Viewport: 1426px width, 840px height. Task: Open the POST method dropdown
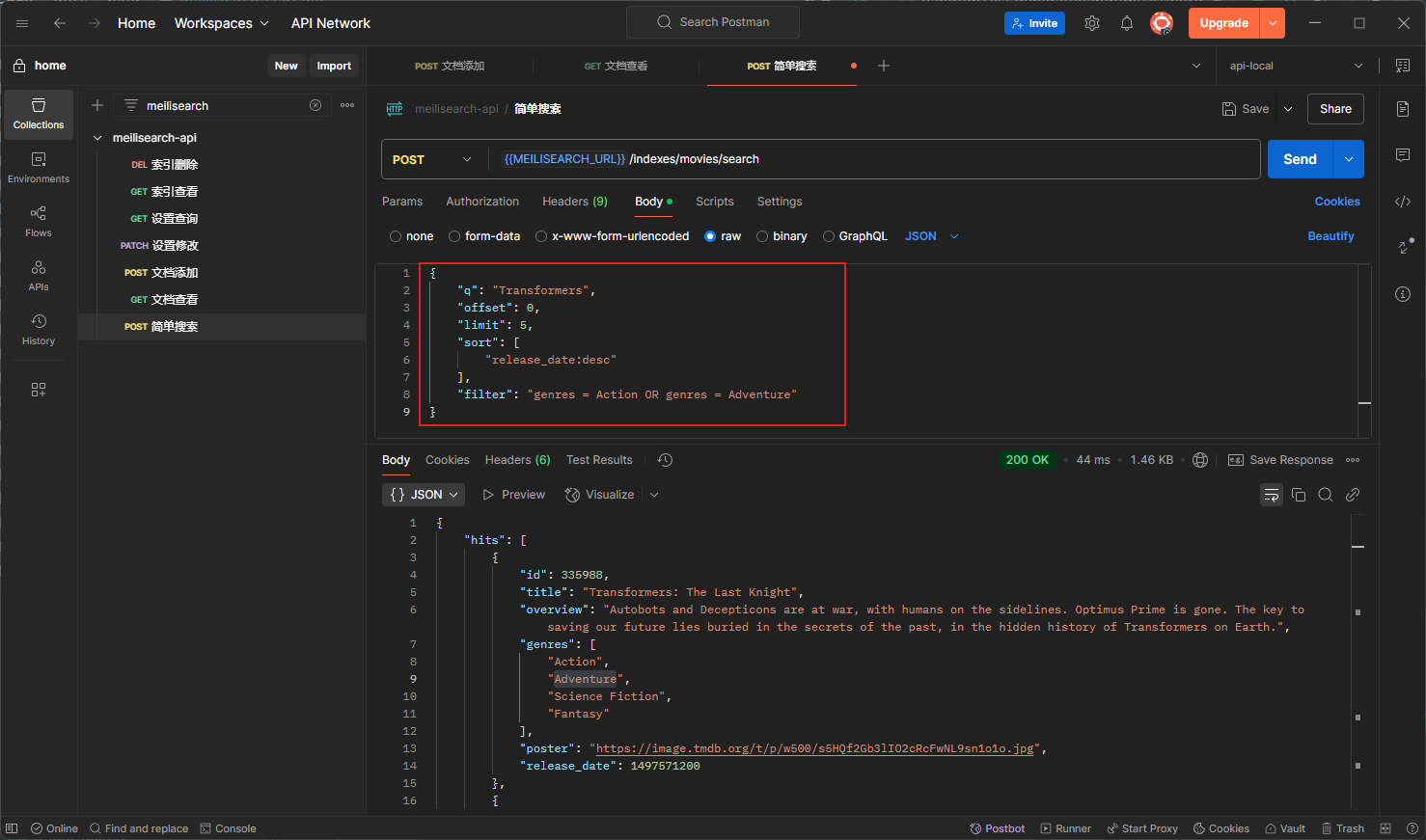pos(433,158)
